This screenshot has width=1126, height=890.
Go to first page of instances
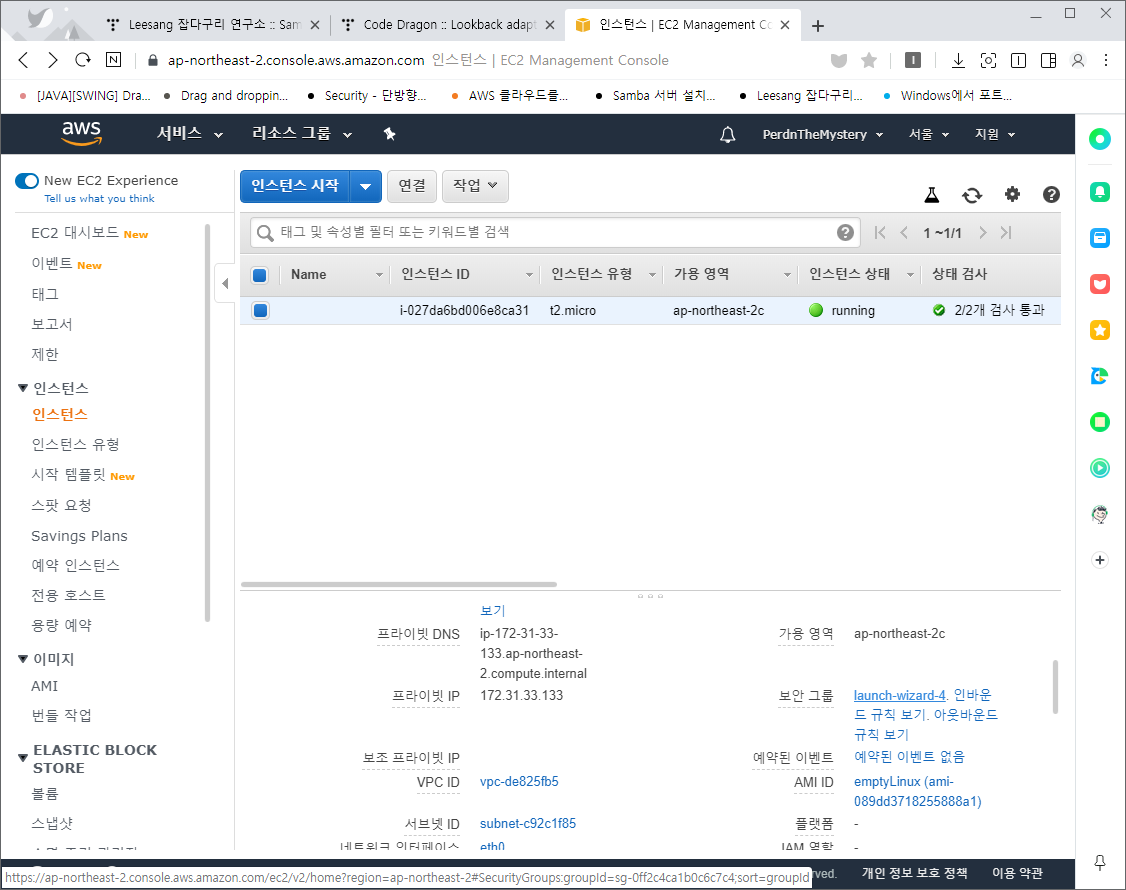click(880, 232)
